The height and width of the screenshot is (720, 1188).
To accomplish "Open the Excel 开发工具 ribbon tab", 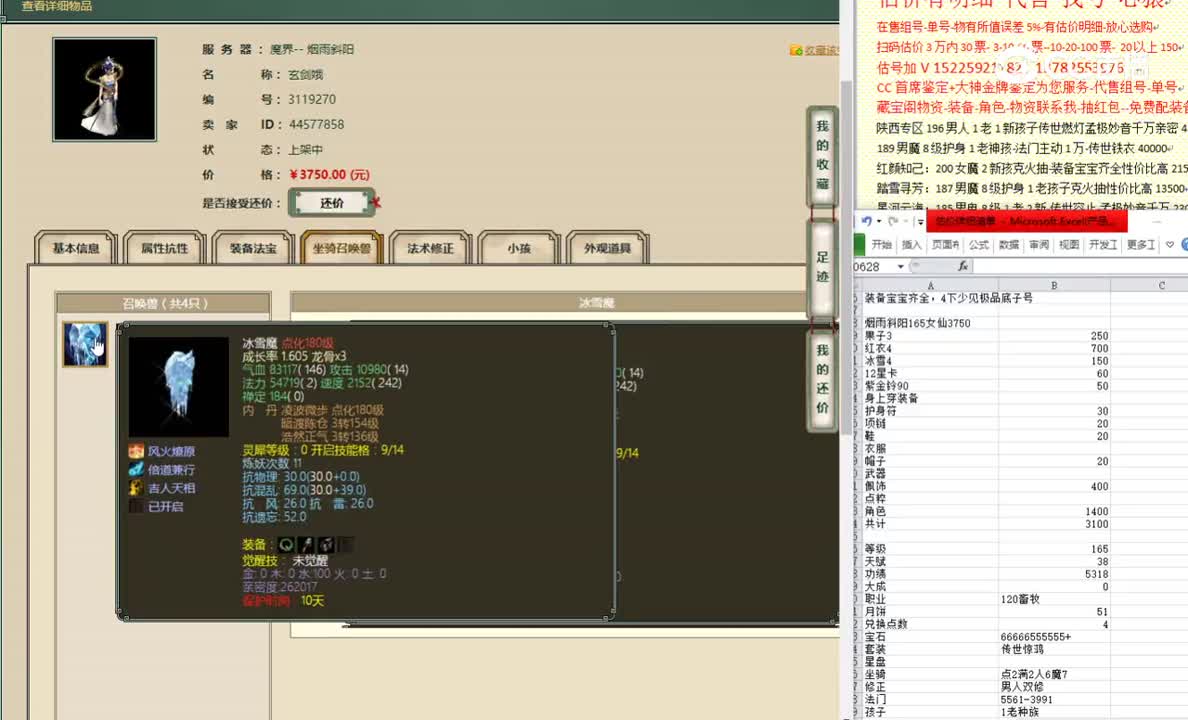I will 1103,245.
